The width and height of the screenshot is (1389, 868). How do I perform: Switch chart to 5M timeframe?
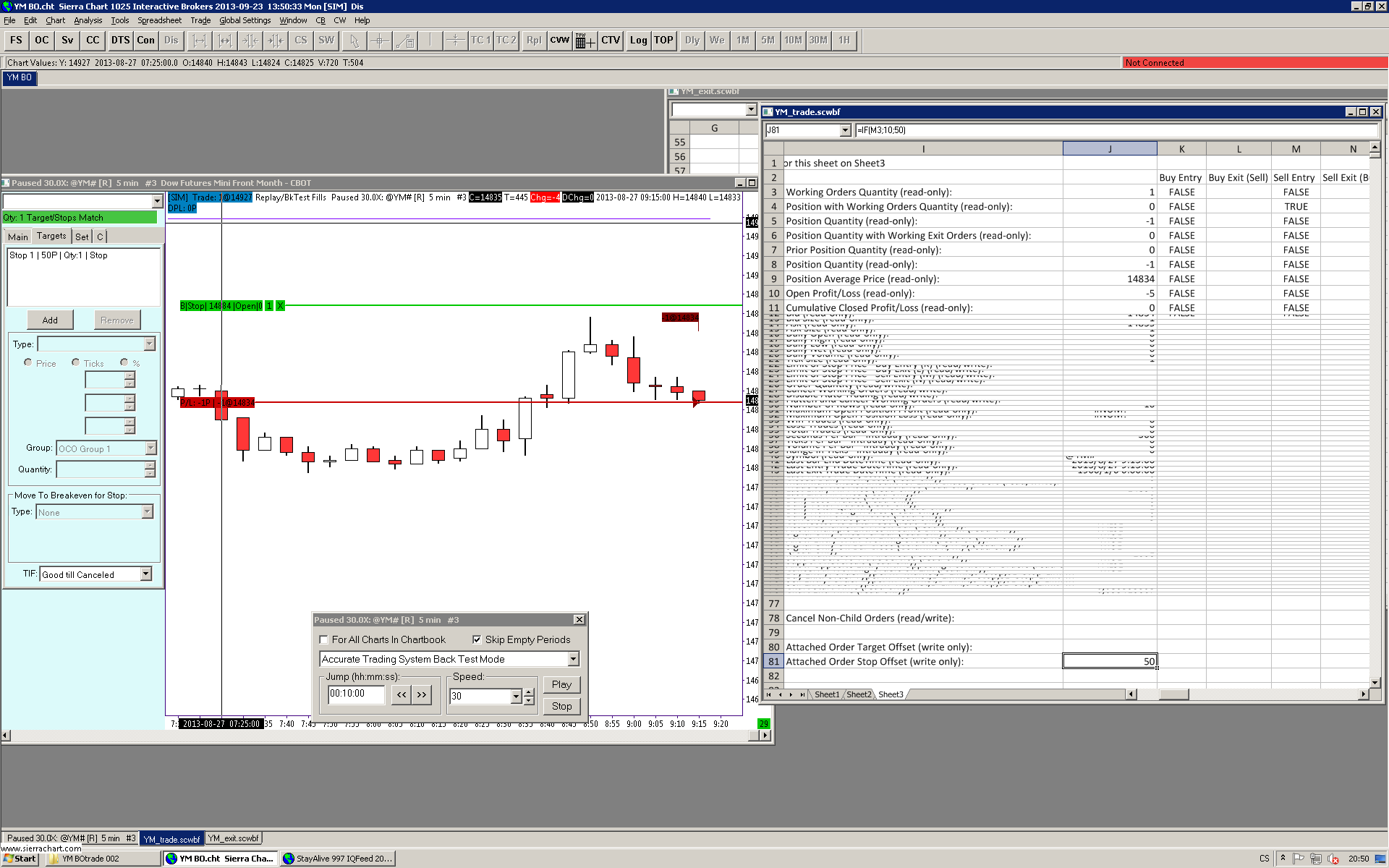(768, 41)
